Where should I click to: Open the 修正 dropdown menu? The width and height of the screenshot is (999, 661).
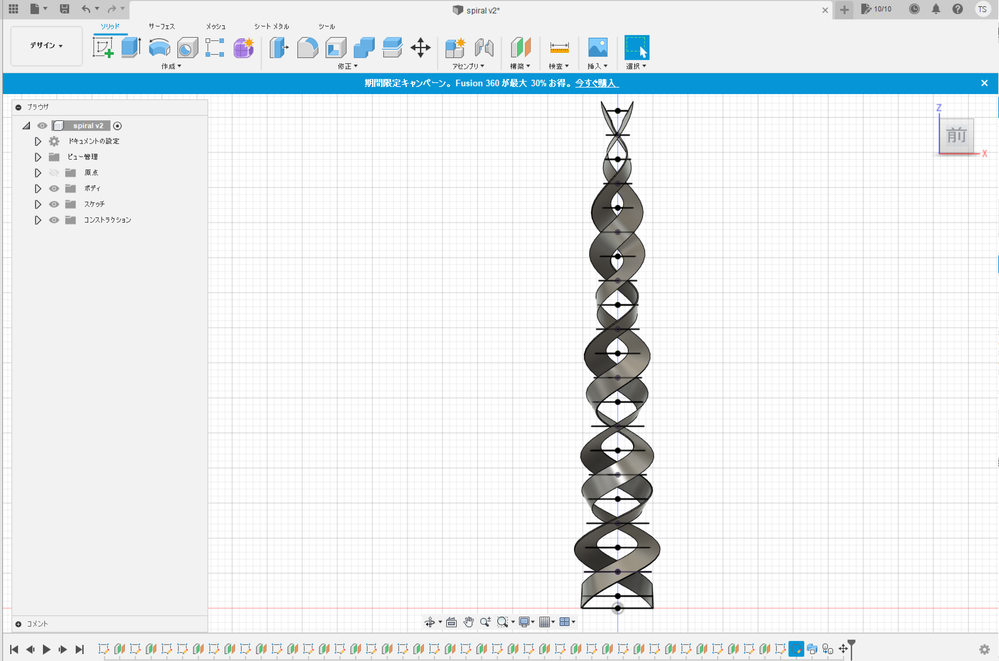[348, 66]
